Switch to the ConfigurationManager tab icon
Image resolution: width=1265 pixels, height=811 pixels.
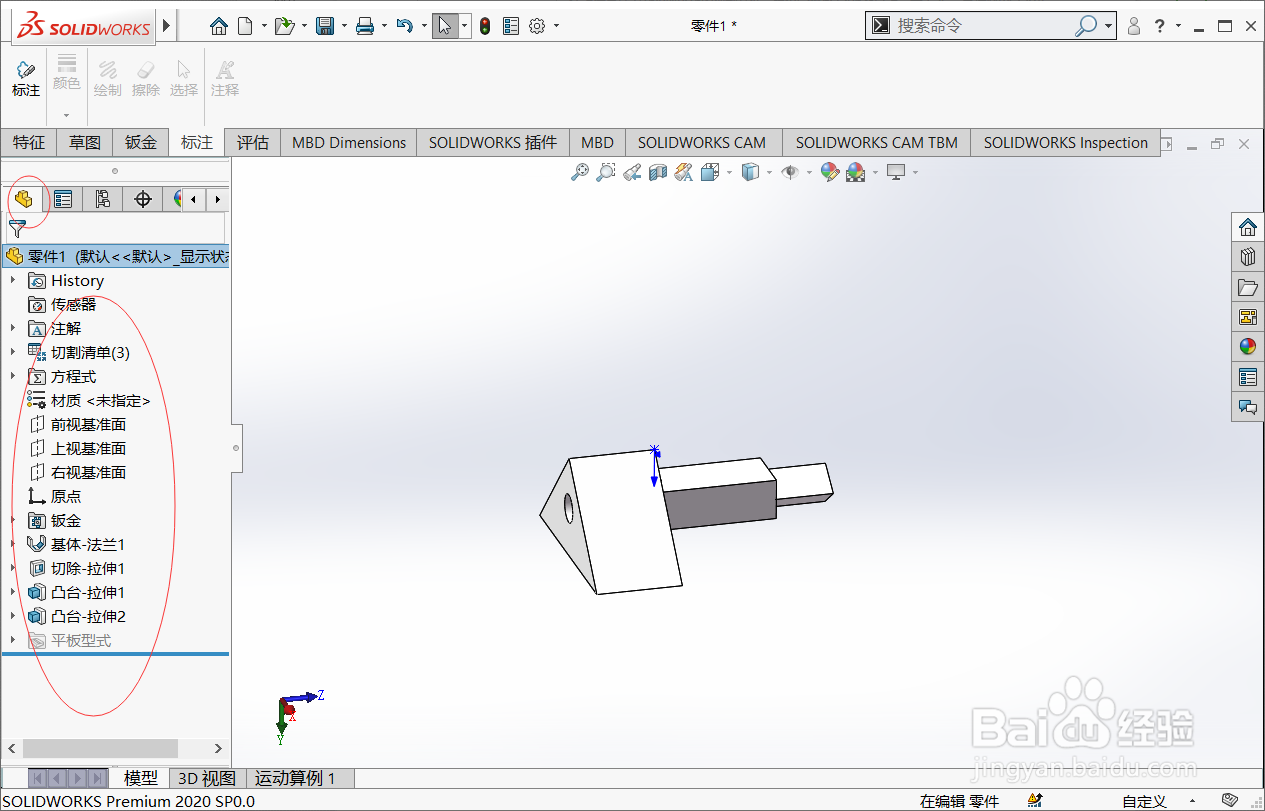pos(103,199)
